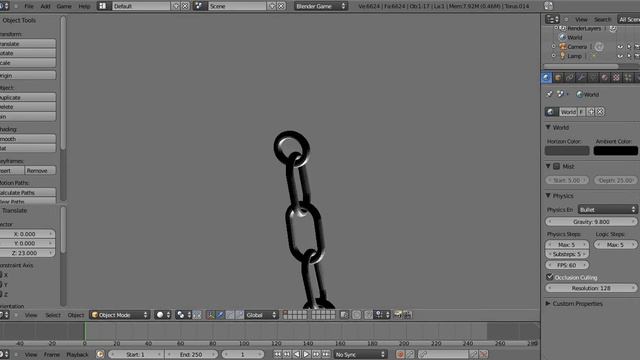The width and height of the screenshot is (640, 360).
Task: Open the Ambient Color swatch
Action: (616, 151)
